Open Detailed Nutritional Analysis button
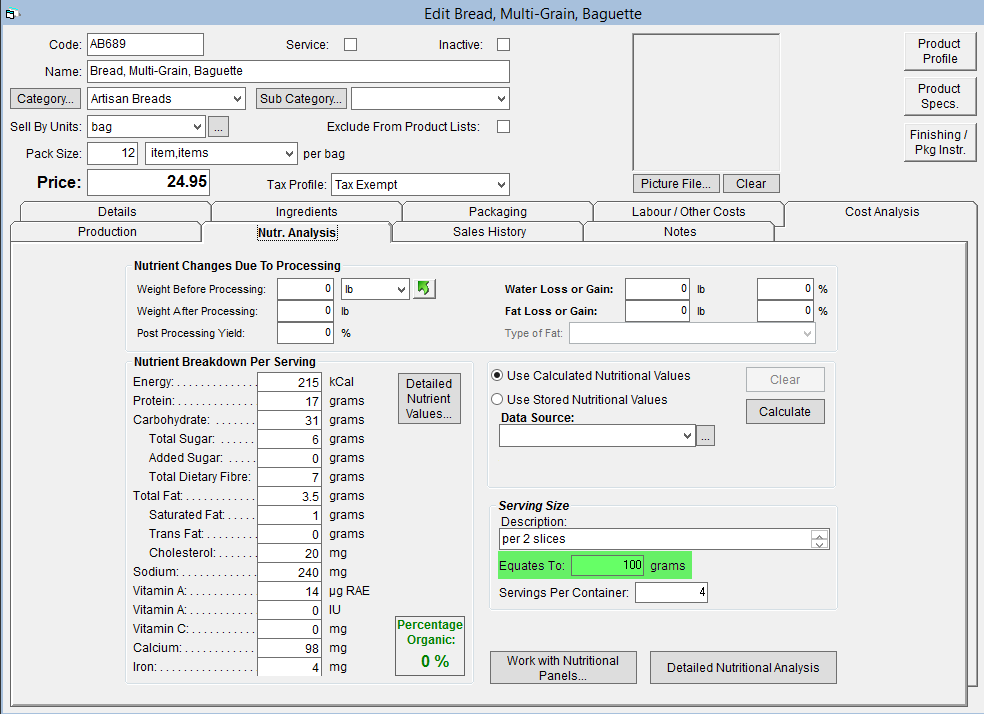Viewport: 984px width, 714px height. (743, 668)
